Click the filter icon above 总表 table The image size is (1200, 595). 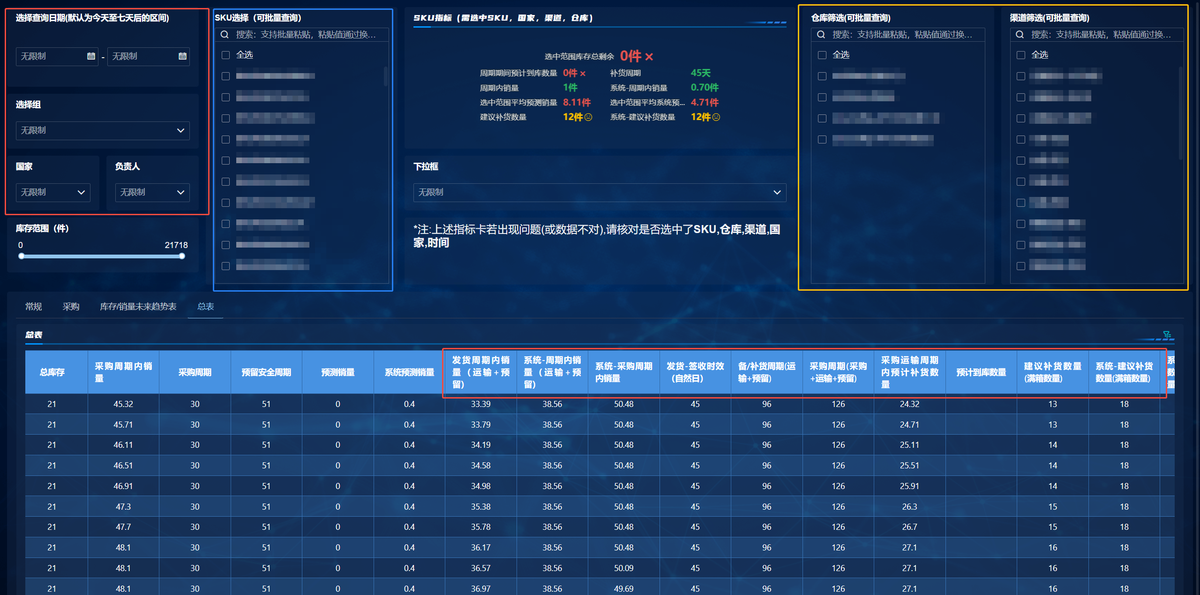1166,335
